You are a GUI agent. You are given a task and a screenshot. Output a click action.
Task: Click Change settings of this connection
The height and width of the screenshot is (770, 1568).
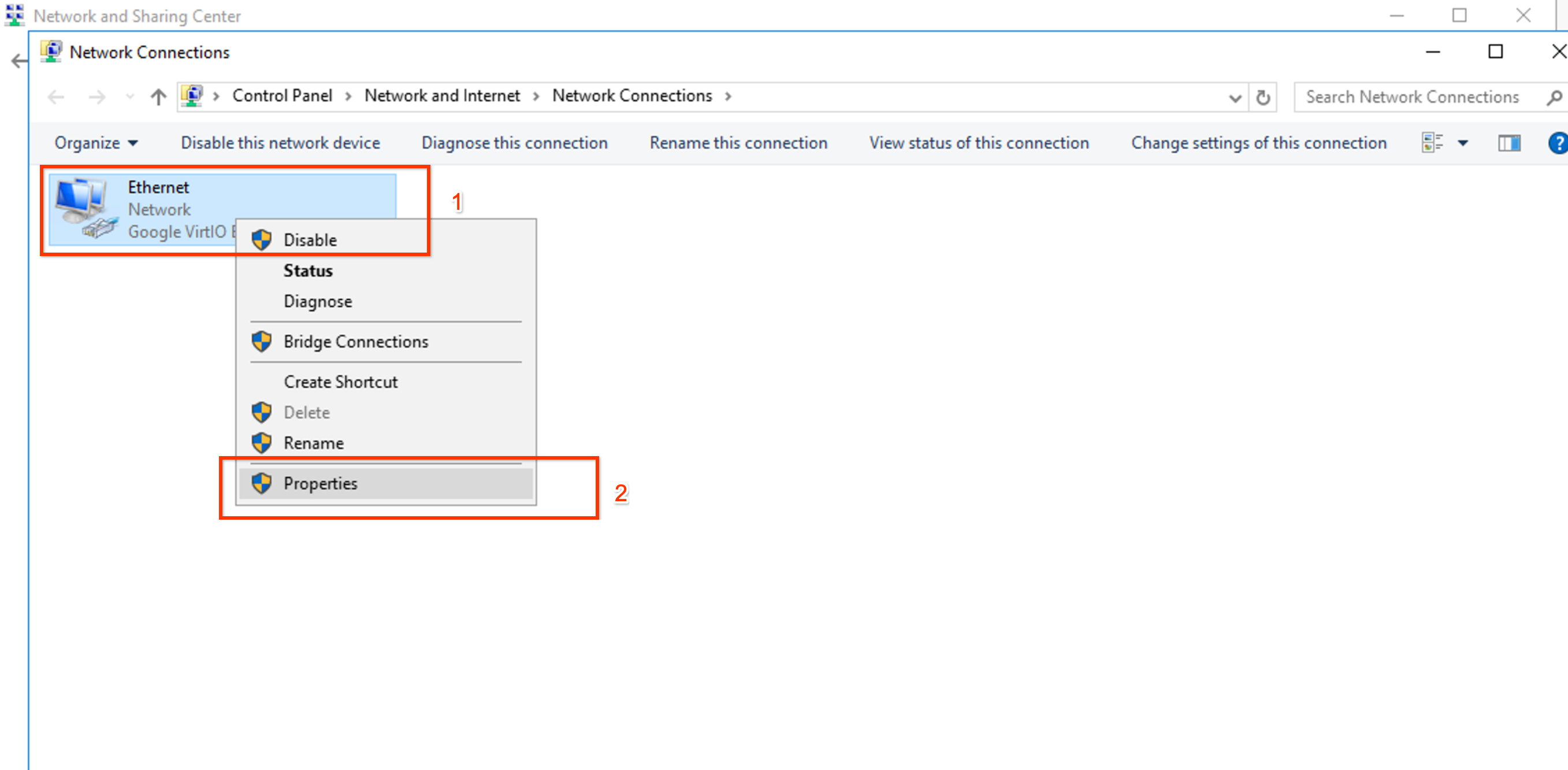[x=1258, y=143]
